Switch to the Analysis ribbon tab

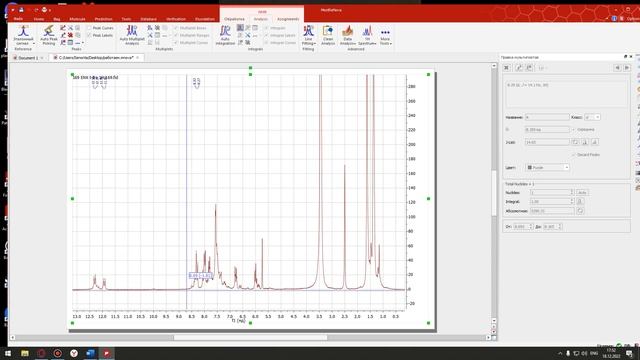261,19
